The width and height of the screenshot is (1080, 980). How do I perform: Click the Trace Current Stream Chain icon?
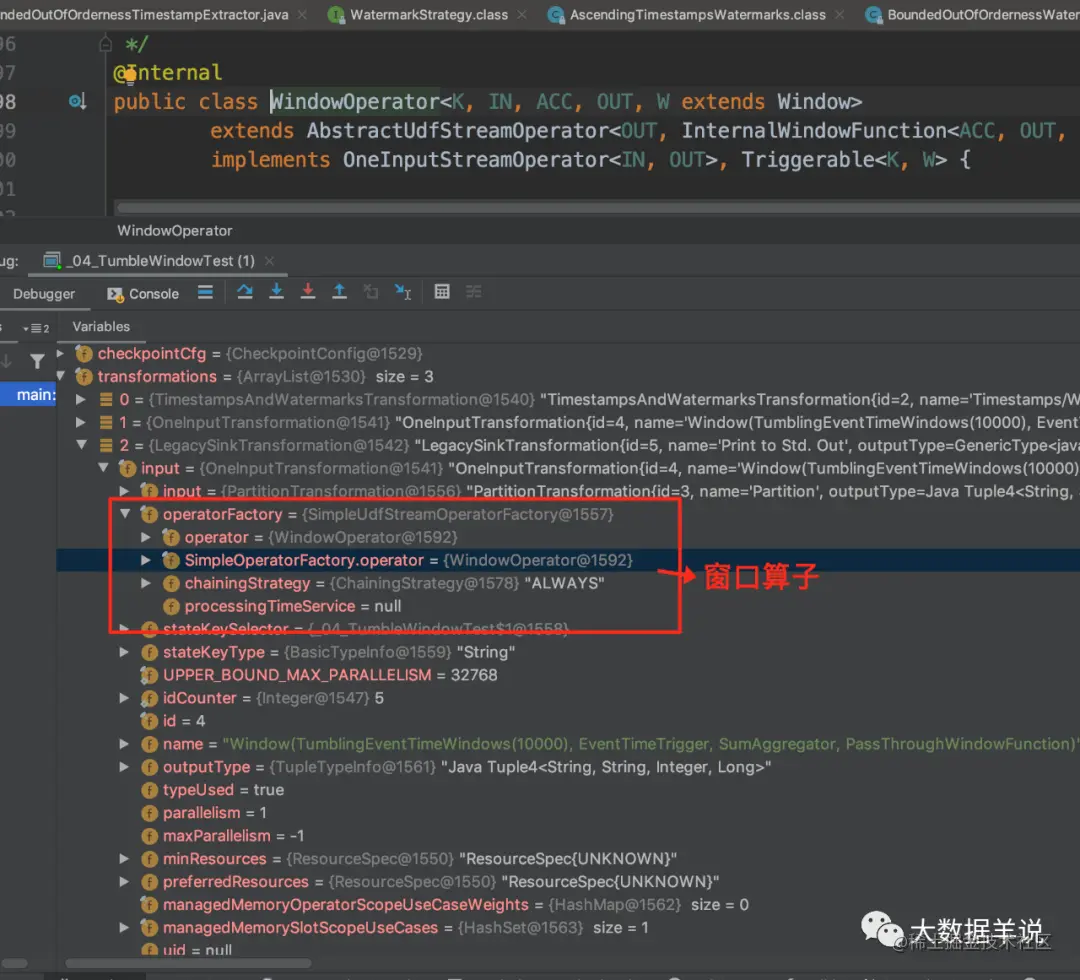pos(474,292)
